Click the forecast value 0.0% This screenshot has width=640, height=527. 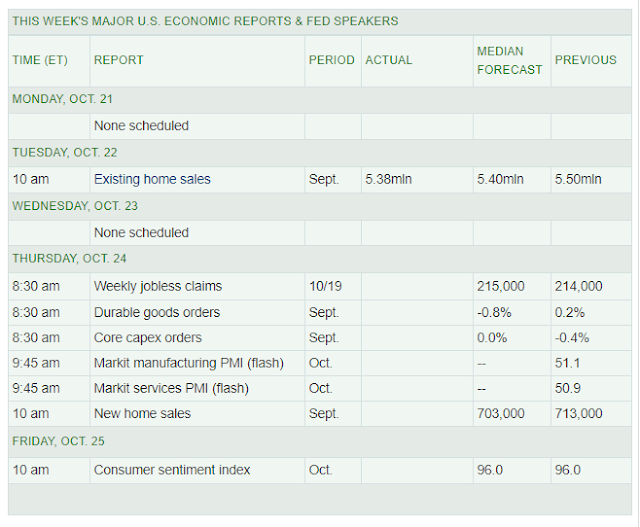[x=492, y=338]
